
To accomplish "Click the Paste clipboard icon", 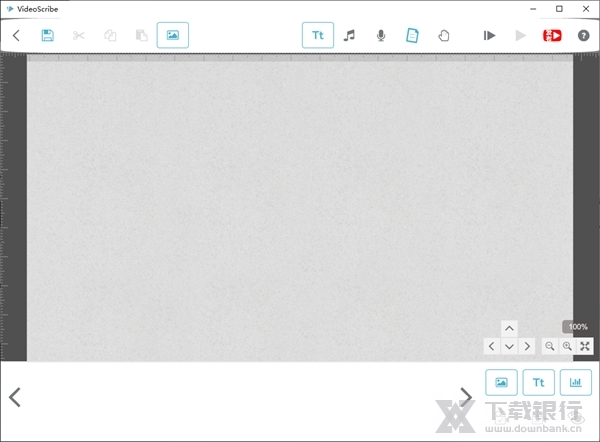I will pos(142,36).
